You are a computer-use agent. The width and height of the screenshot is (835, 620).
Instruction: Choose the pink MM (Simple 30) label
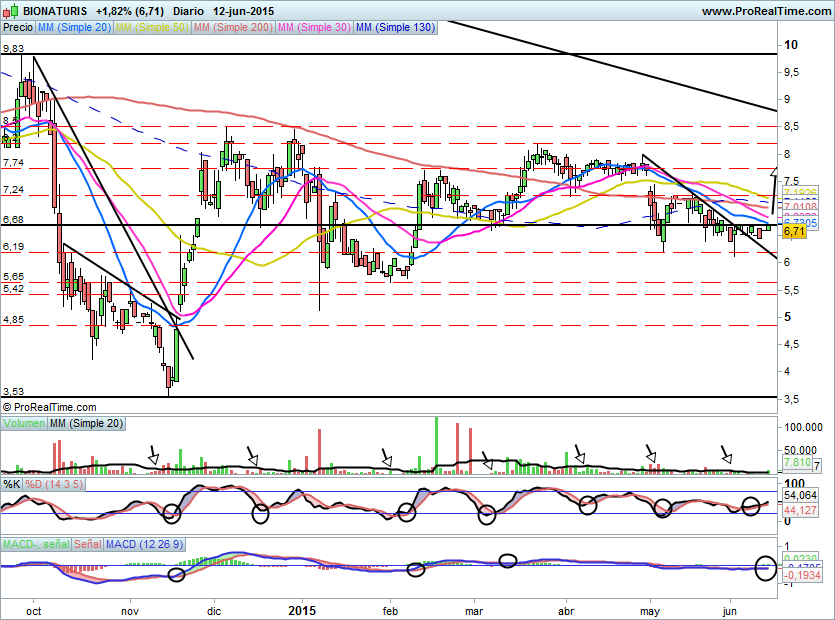[314, 28]
